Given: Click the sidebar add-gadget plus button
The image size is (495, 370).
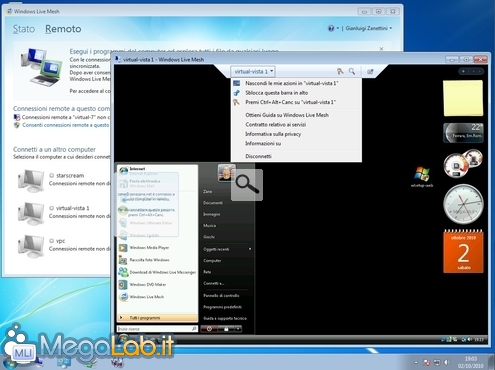Looking at the screenshot, I should coord(464,71).
